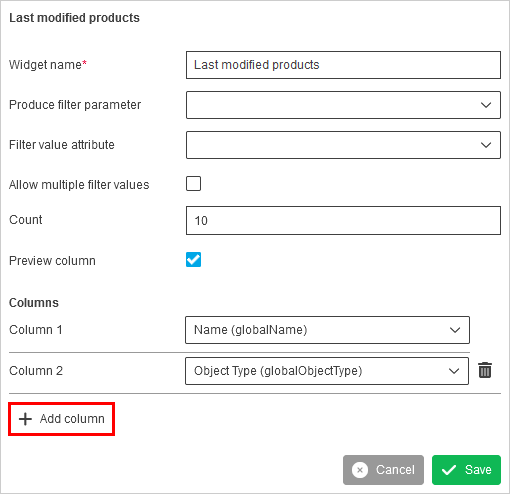Expand the Column 2 Object Type dropdown
This screenshot has width=510, height=494.
[327, 371]
